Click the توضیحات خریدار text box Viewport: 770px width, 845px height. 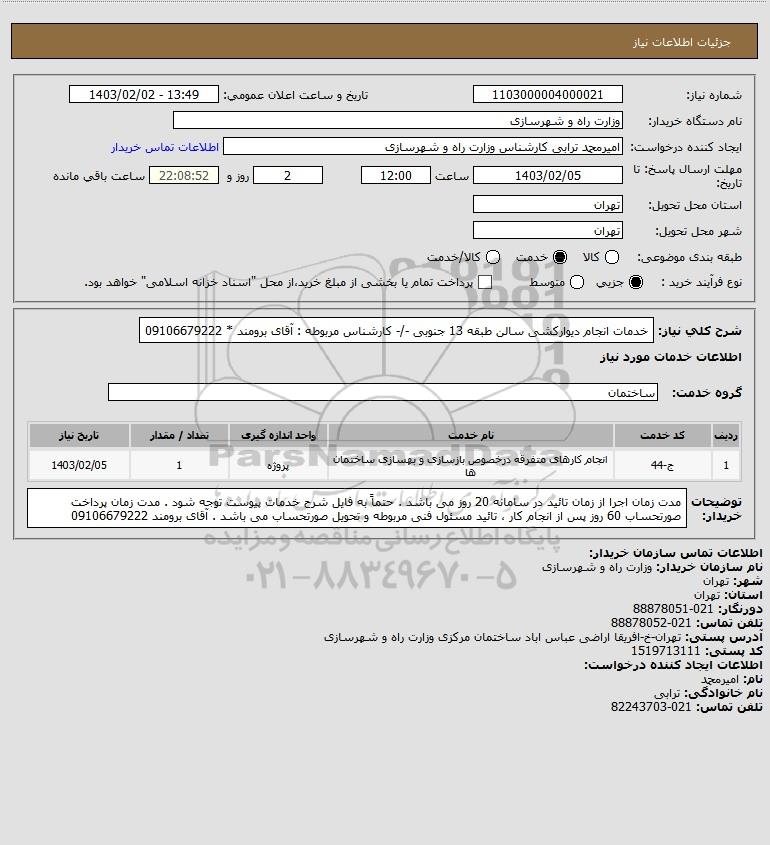(357, 509)
